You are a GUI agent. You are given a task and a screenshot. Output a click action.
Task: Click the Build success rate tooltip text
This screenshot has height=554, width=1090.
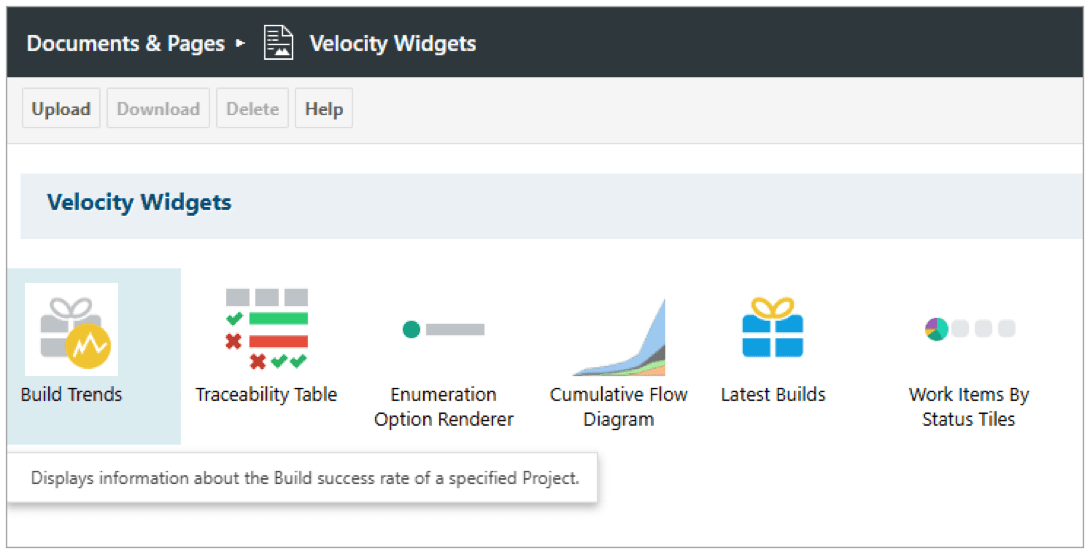304,478
